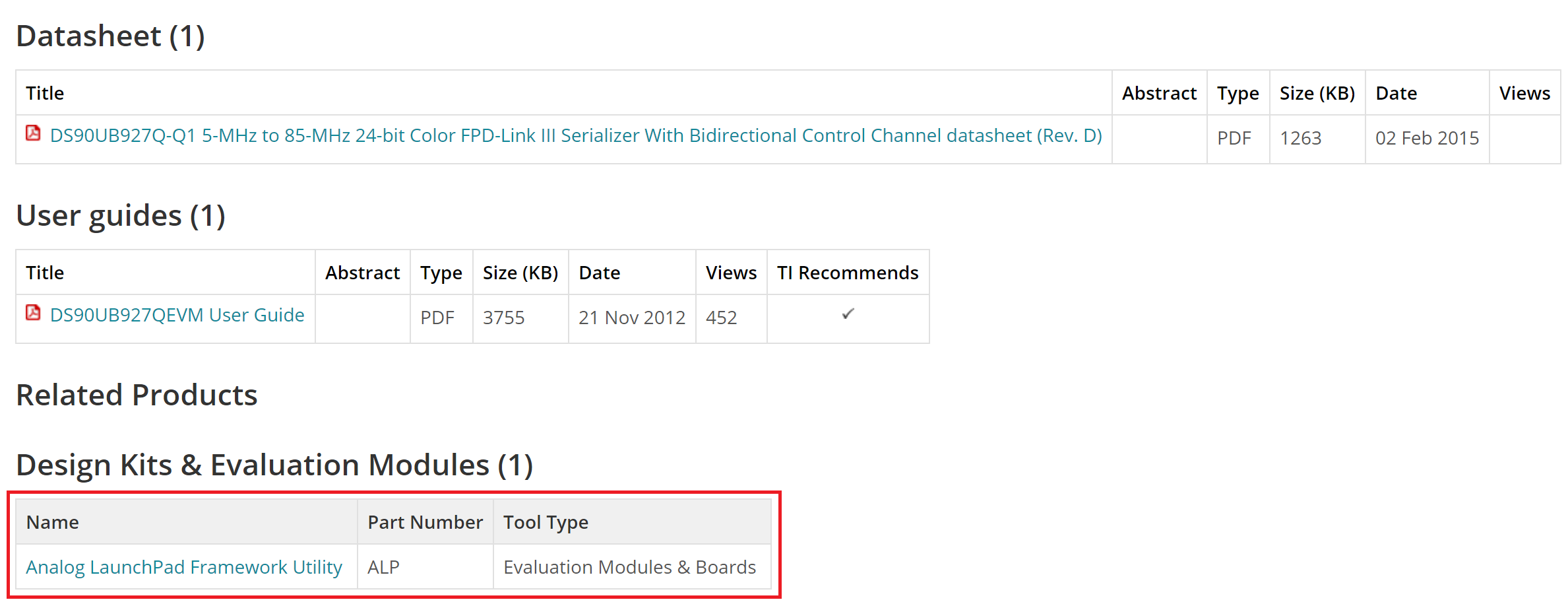Viewport: 1568px width, 608px height.
Task: Click the Datasheet table Date column header
Action: (x=1427, y=93)
